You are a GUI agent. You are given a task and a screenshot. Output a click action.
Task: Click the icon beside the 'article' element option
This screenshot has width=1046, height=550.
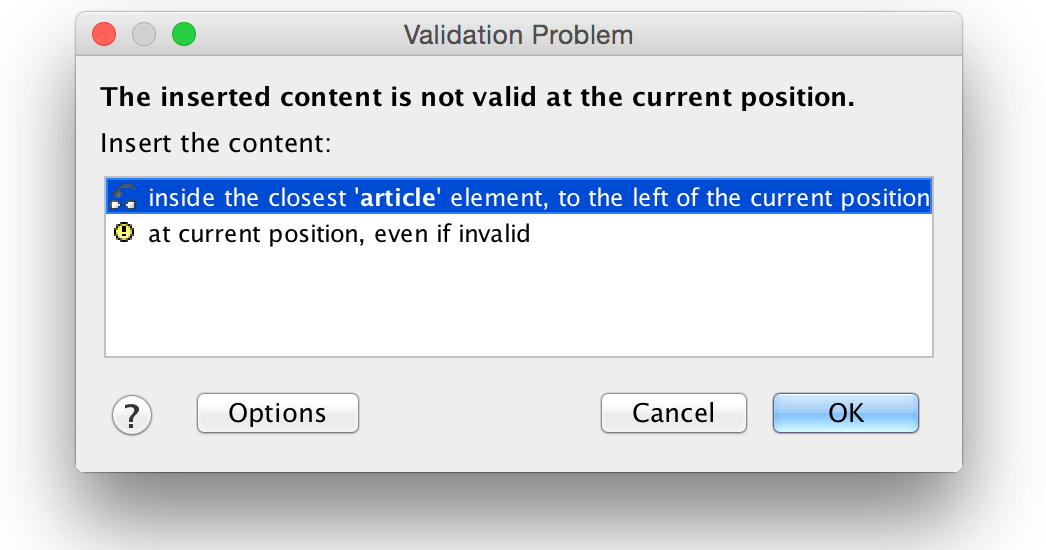(x=125, y=197)
